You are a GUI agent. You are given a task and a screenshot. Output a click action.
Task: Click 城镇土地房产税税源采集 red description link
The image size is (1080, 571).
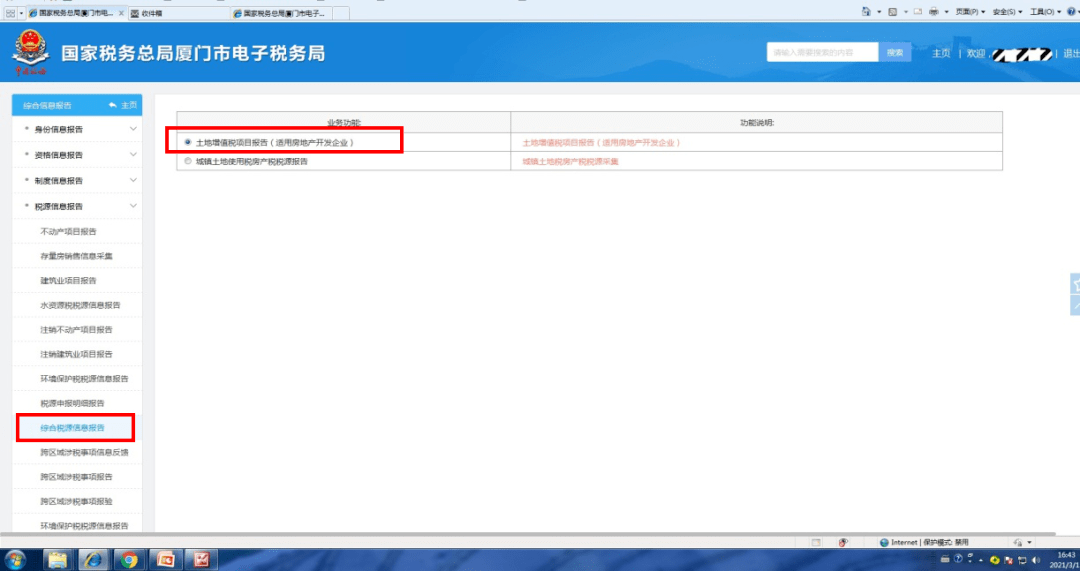pos(570,162)
